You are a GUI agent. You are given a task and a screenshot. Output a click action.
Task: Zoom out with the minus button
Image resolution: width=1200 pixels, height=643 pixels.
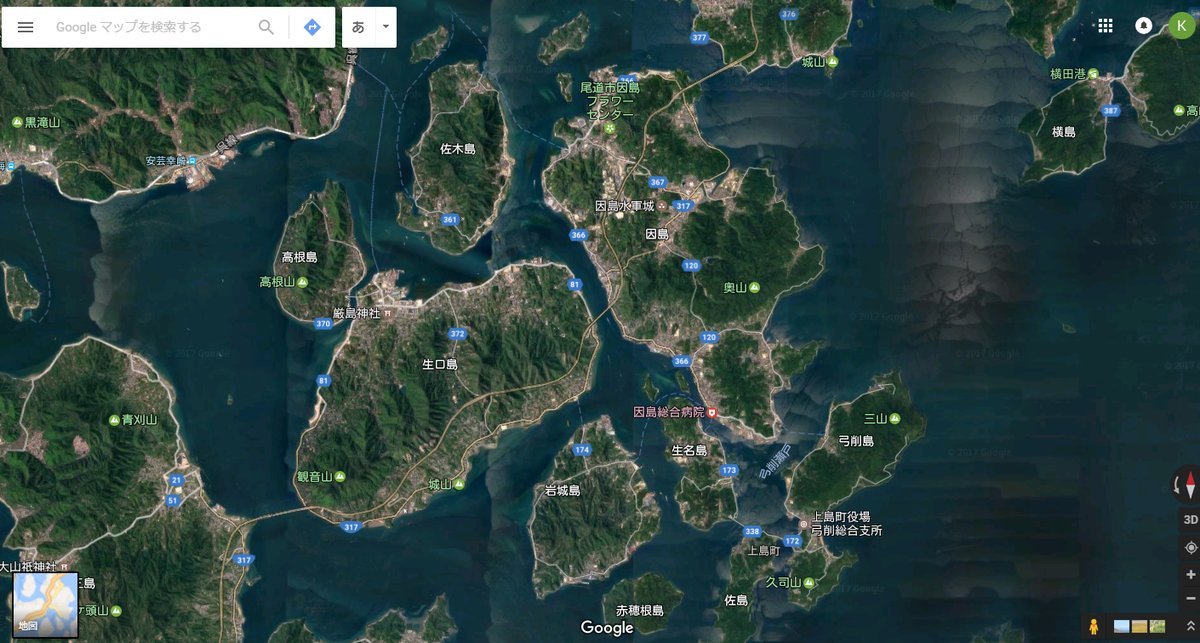[x=1190, y=598]
